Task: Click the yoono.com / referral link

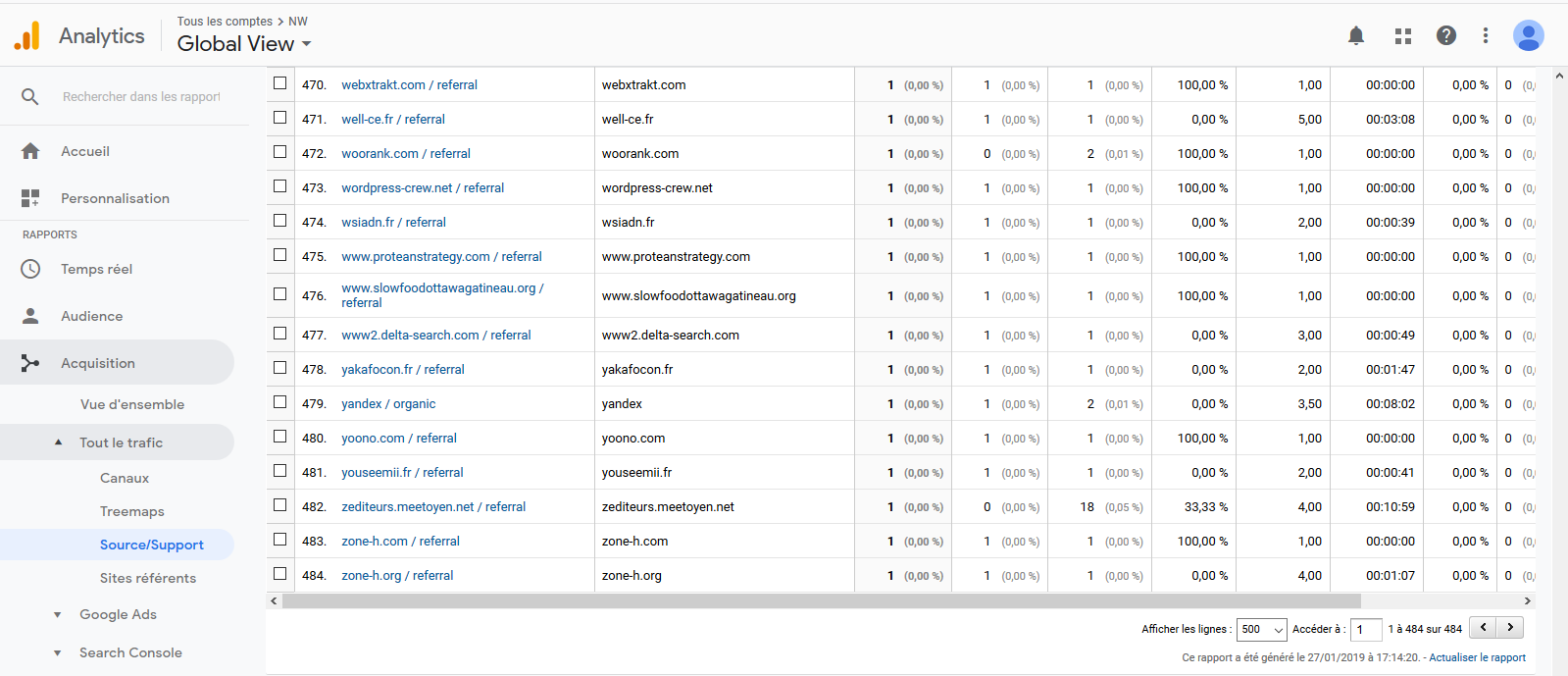Action: click(399, 438)
